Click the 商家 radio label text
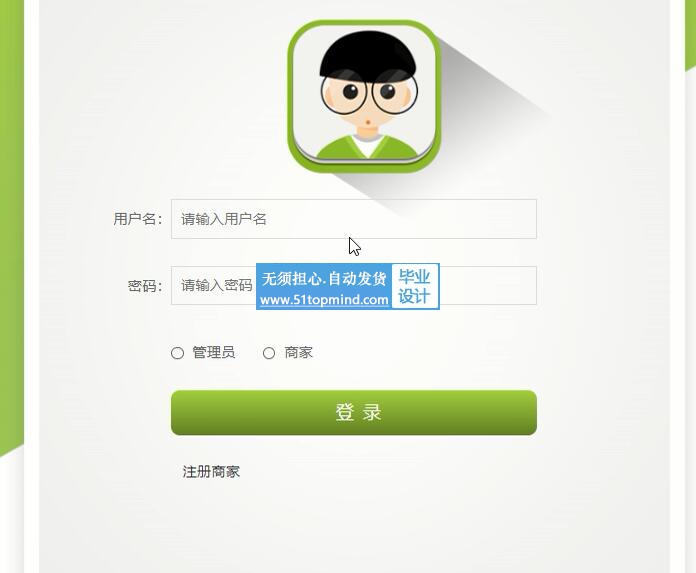 (299, 352)
